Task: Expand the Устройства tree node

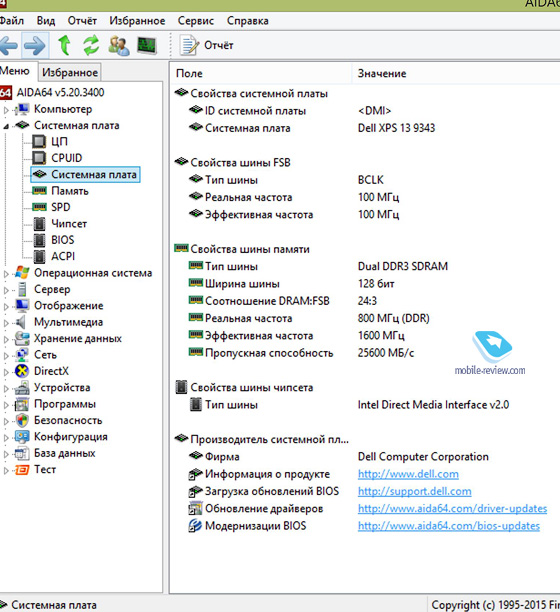Action: coord(6,389)
